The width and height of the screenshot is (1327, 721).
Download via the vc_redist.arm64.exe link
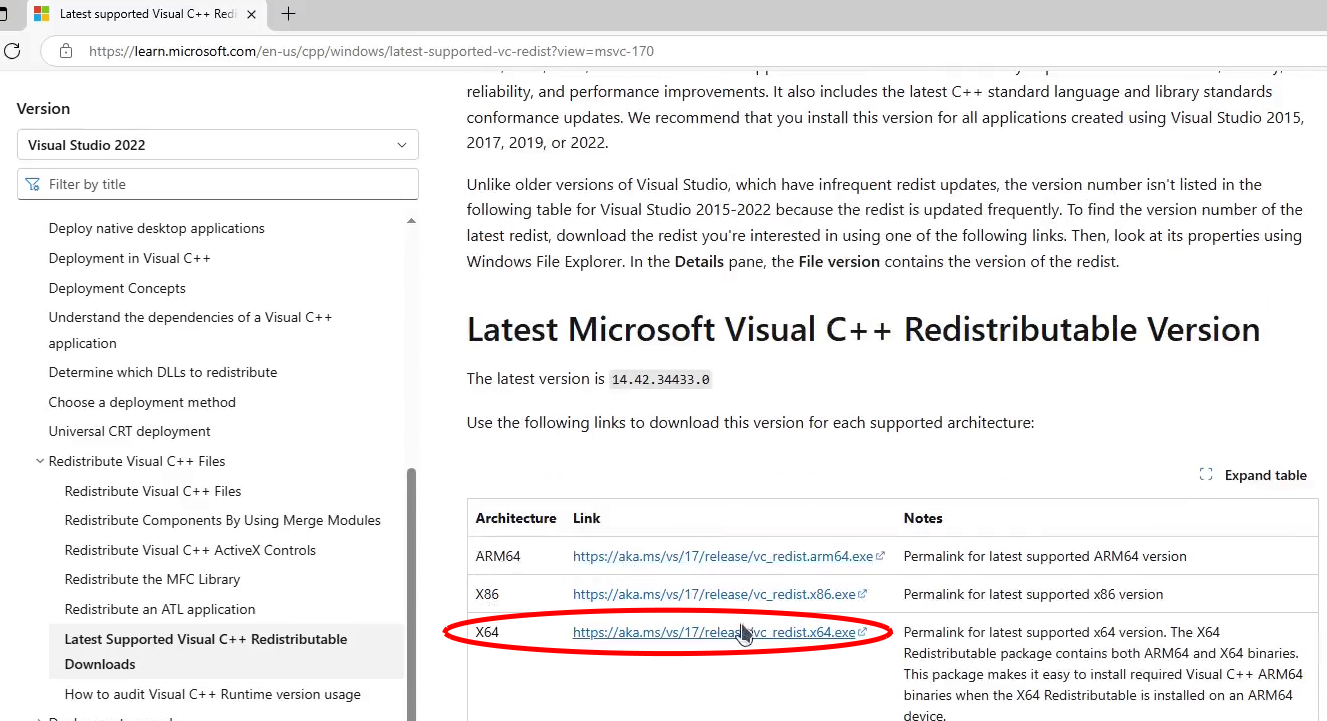[x=723, y=556]
